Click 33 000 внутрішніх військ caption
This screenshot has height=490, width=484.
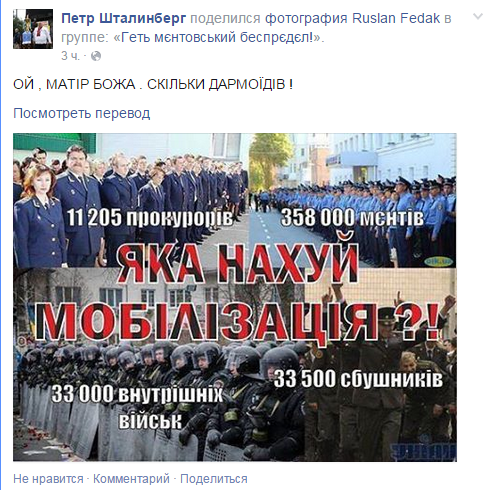(x=137, y=407)
